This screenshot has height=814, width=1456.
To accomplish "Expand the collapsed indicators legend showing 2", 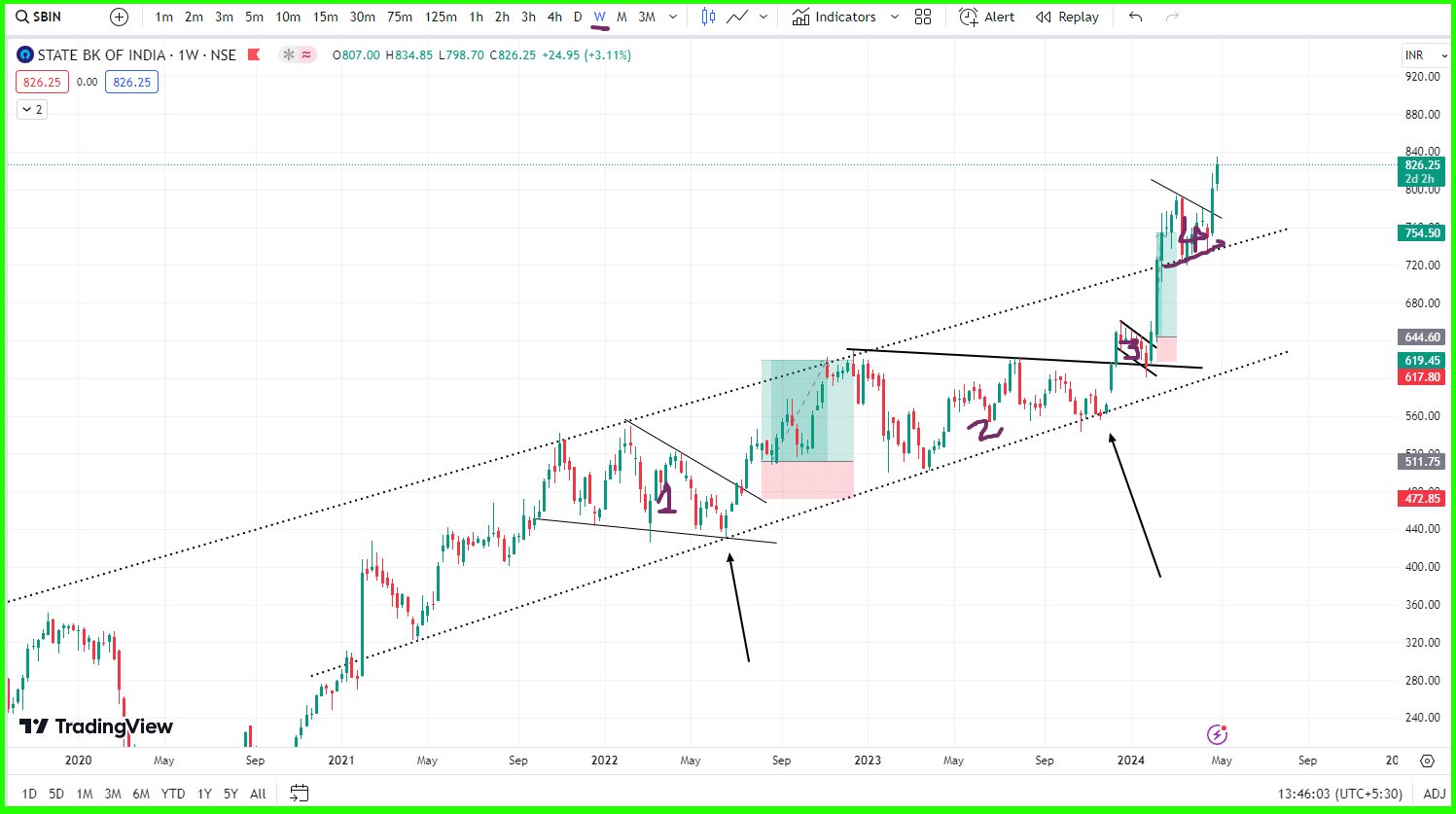I will coord(32,110).
